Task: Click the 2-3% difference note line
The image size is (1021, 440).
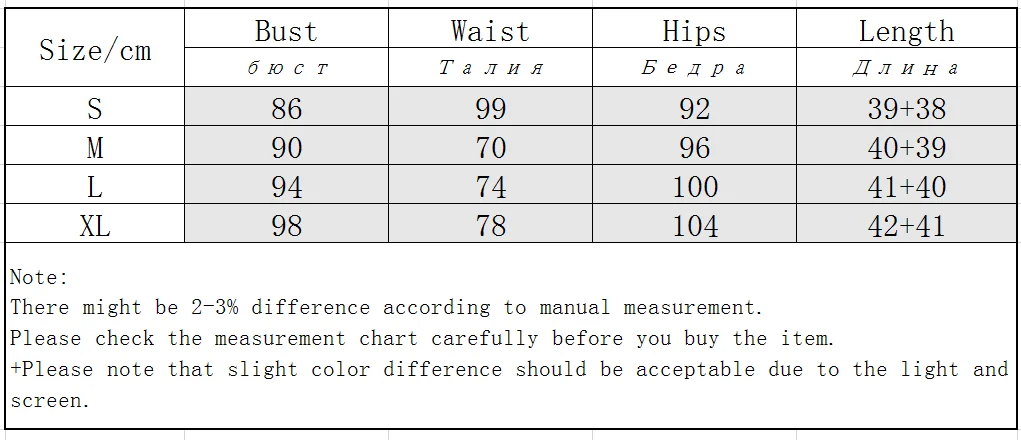Action: pos(386,307)
